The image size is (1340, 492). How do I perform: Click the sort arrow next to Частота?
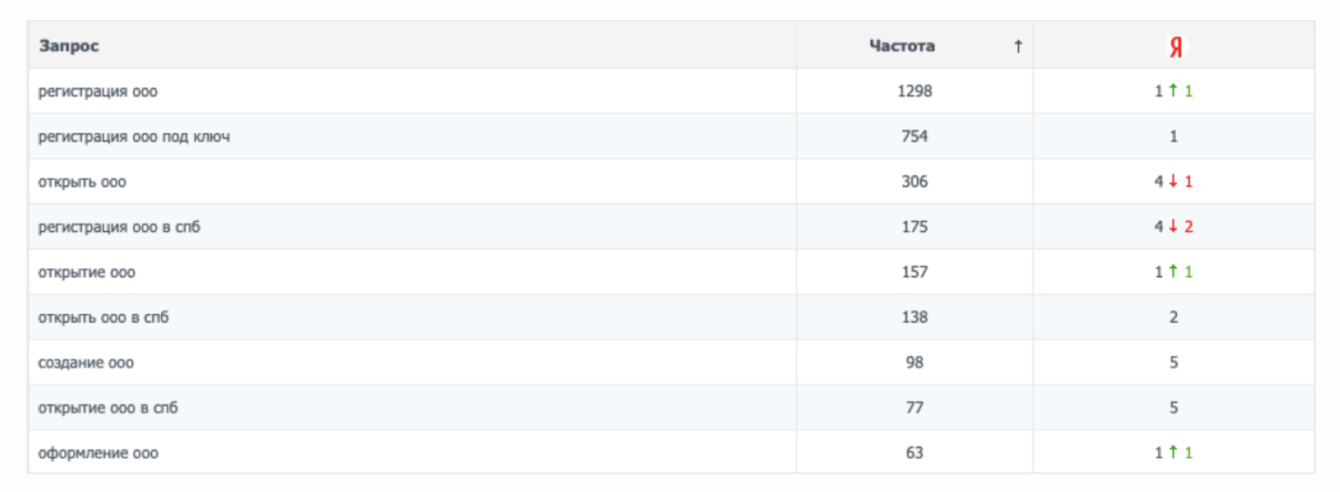tap(1018, 46)
